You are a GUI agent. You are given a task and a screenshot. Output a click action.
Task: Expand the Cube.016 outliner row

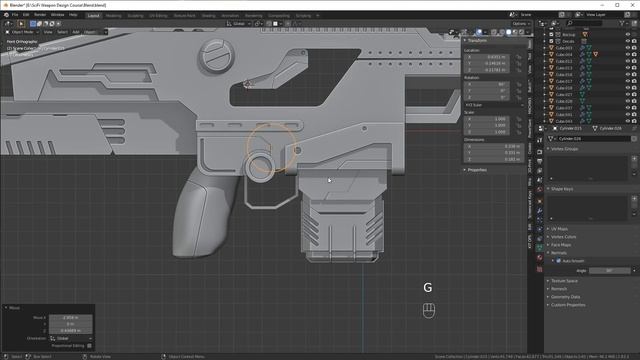click(x=544, y=75)
